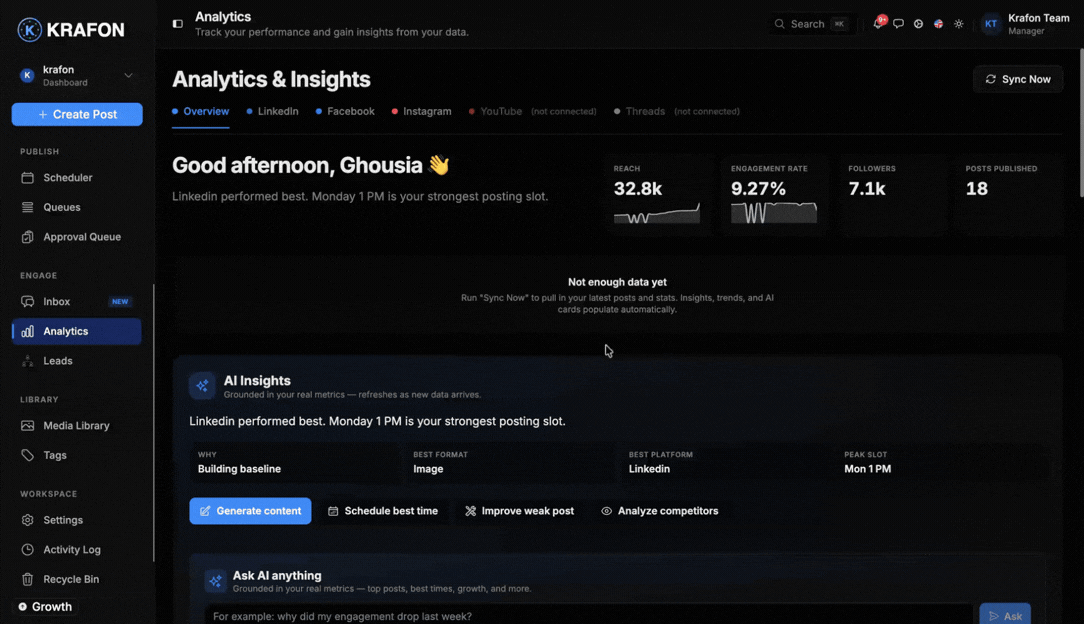Click the Tags label icon
The height and width of the screenshot is (624, 1084).
pos(28,455)
